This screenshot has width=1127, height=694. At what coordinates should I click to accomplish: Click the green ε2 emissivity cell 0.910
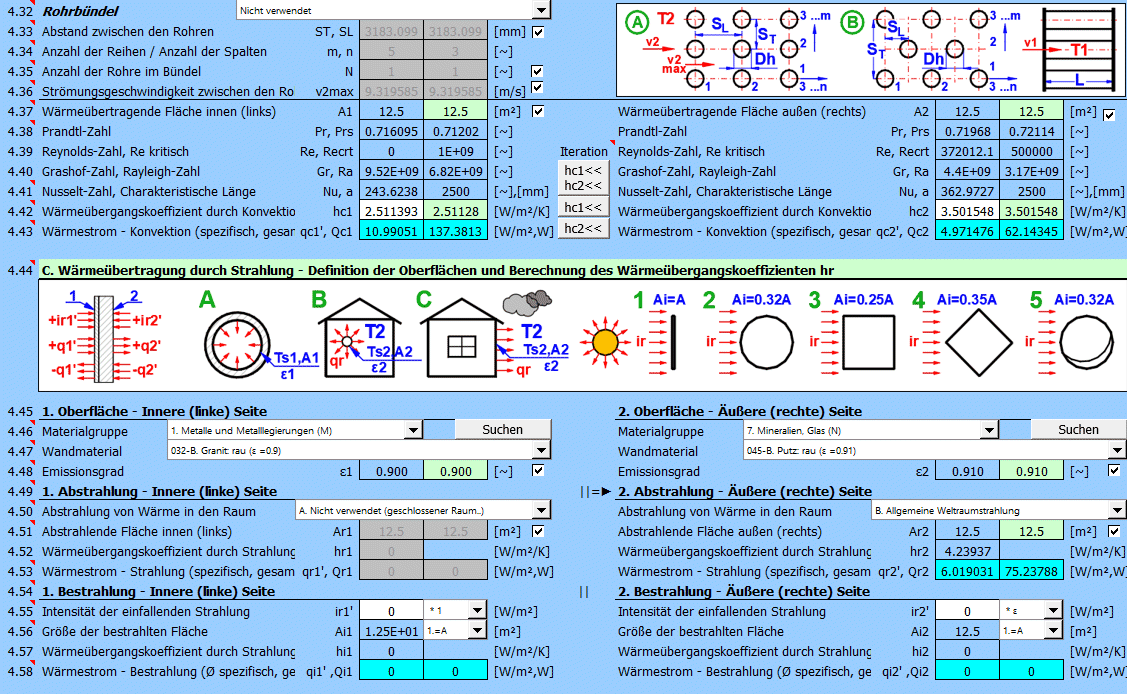coord(1031,471)
